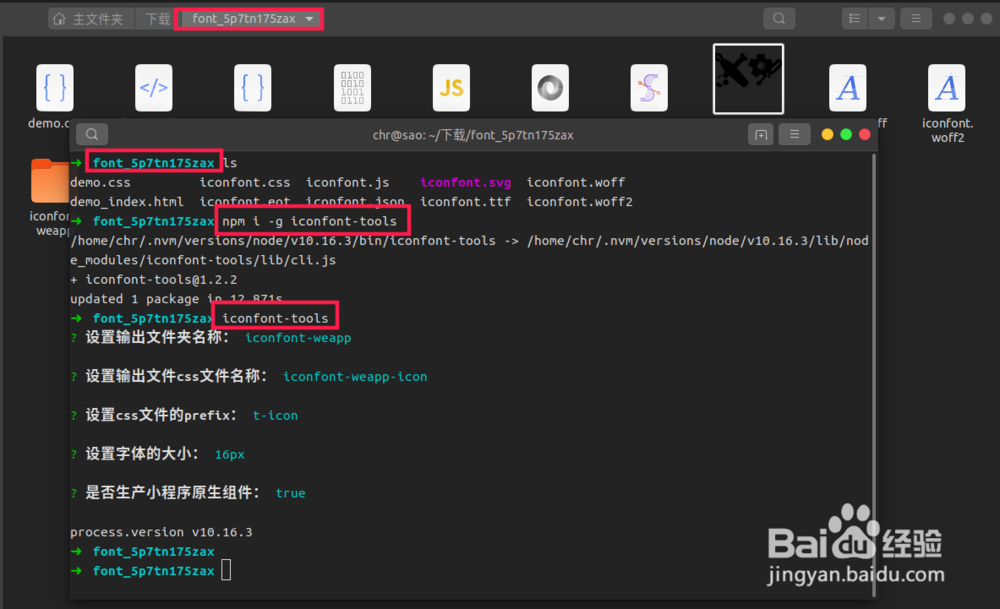Open the iconfont.ttf font file icon
The height and width of the screenshot is (609, 1000).
748,79
